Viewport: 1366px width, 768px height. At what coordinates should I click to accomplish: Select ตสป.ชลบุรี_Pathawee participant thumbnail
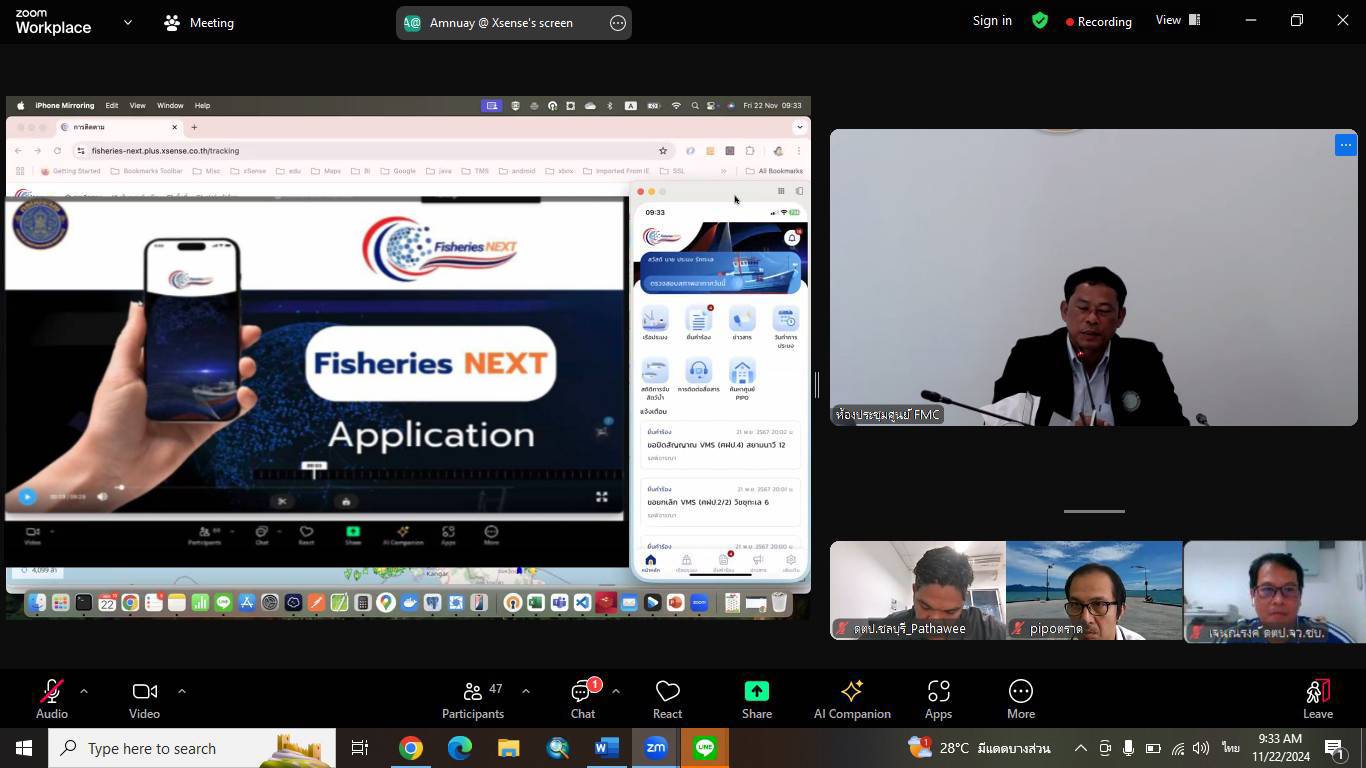pyautogui.click(x=918, y=590)
